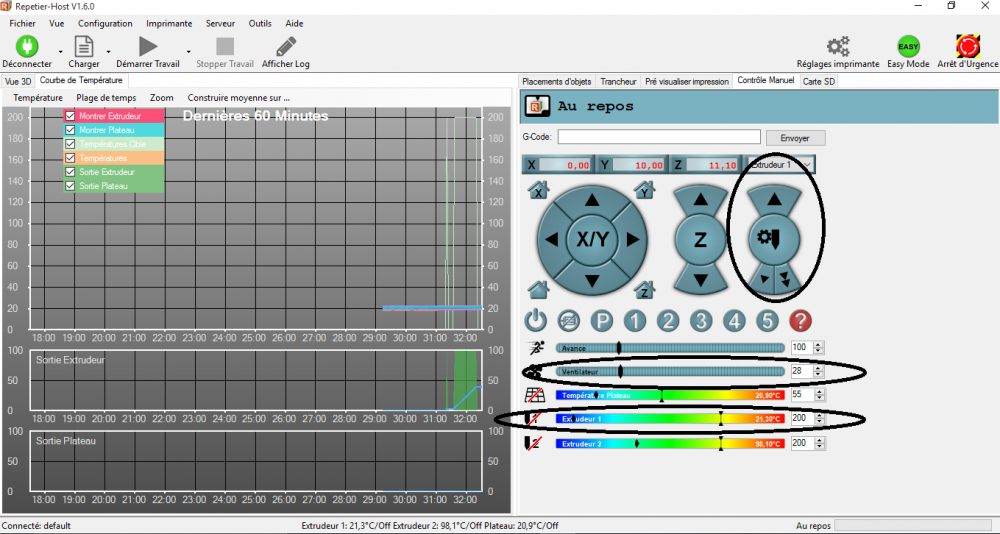This screenshot has width=1000, height=534.
Task: Open the Configuration menu
Action: pyautogui.click(x=105, y=24)
